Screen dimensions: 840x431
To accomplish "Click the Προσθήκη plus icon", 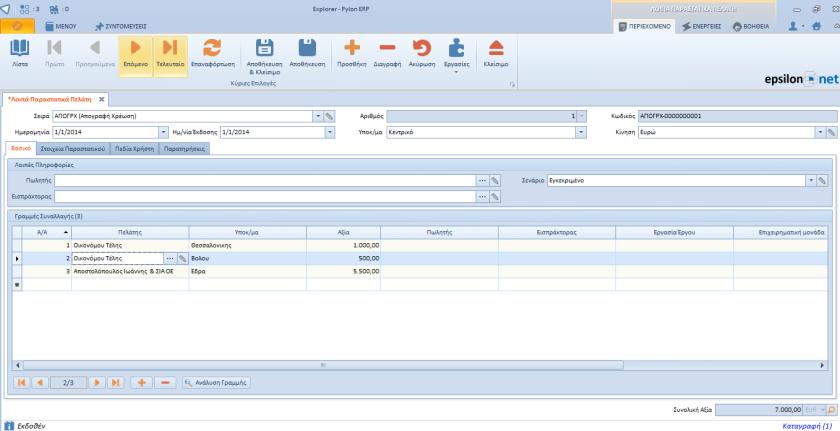I will [351, 48].
